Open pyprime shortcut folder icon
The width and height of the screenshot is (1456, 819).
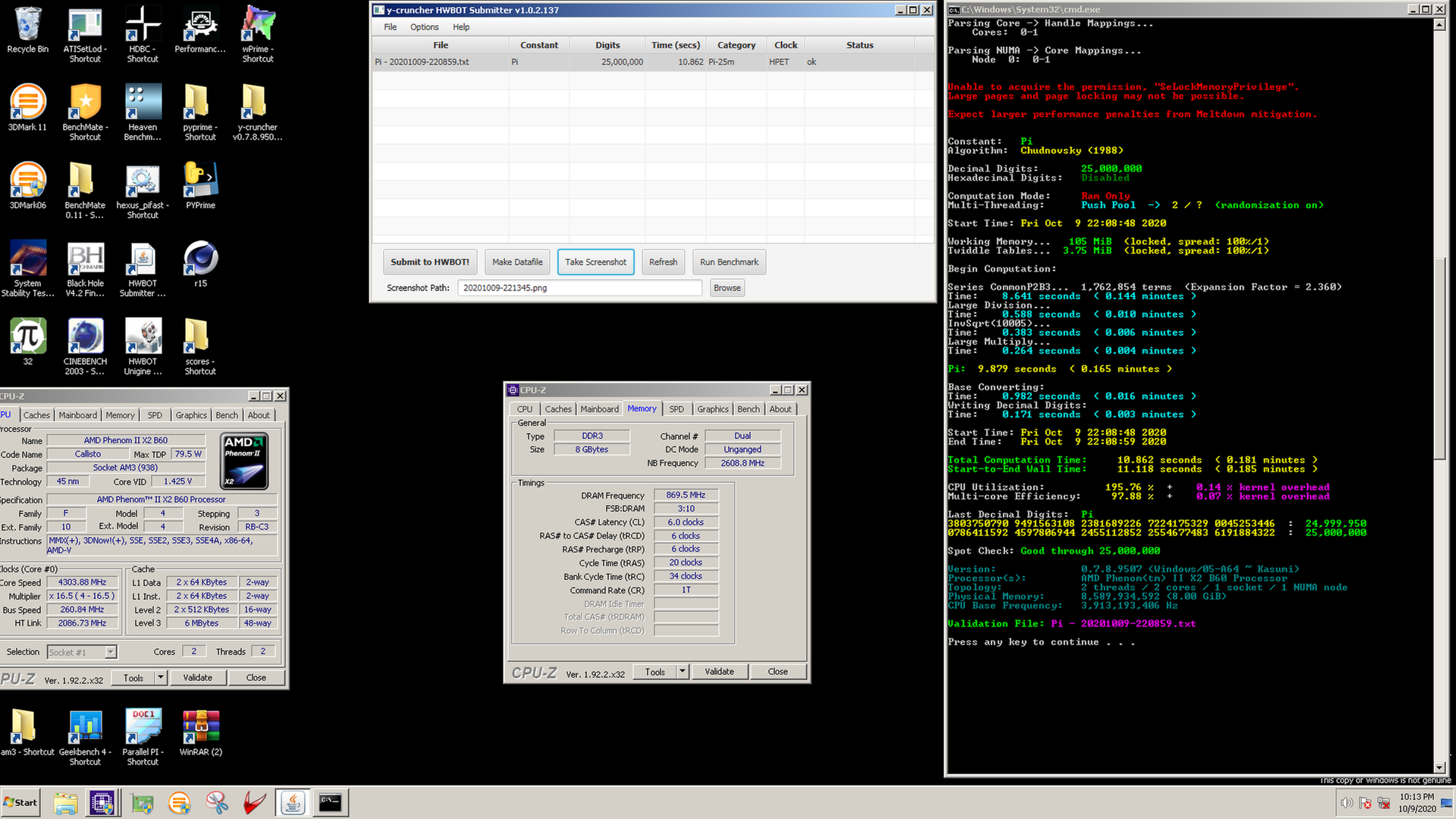pos(200,112)
